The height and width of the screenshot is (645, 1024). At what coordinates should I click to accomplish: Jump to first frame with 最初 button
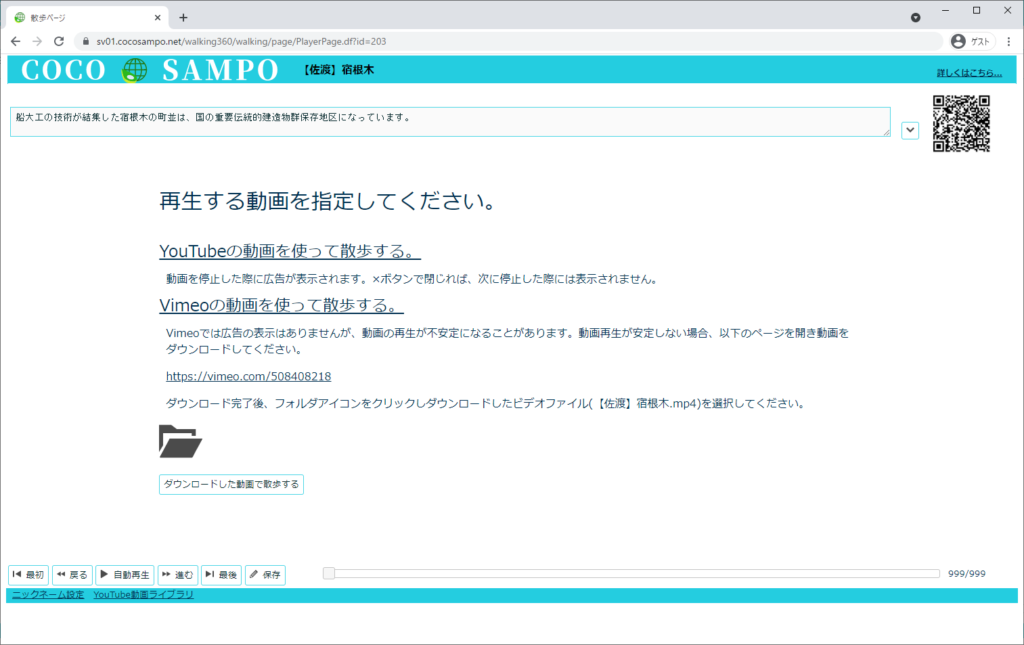[x=29, y=574]
